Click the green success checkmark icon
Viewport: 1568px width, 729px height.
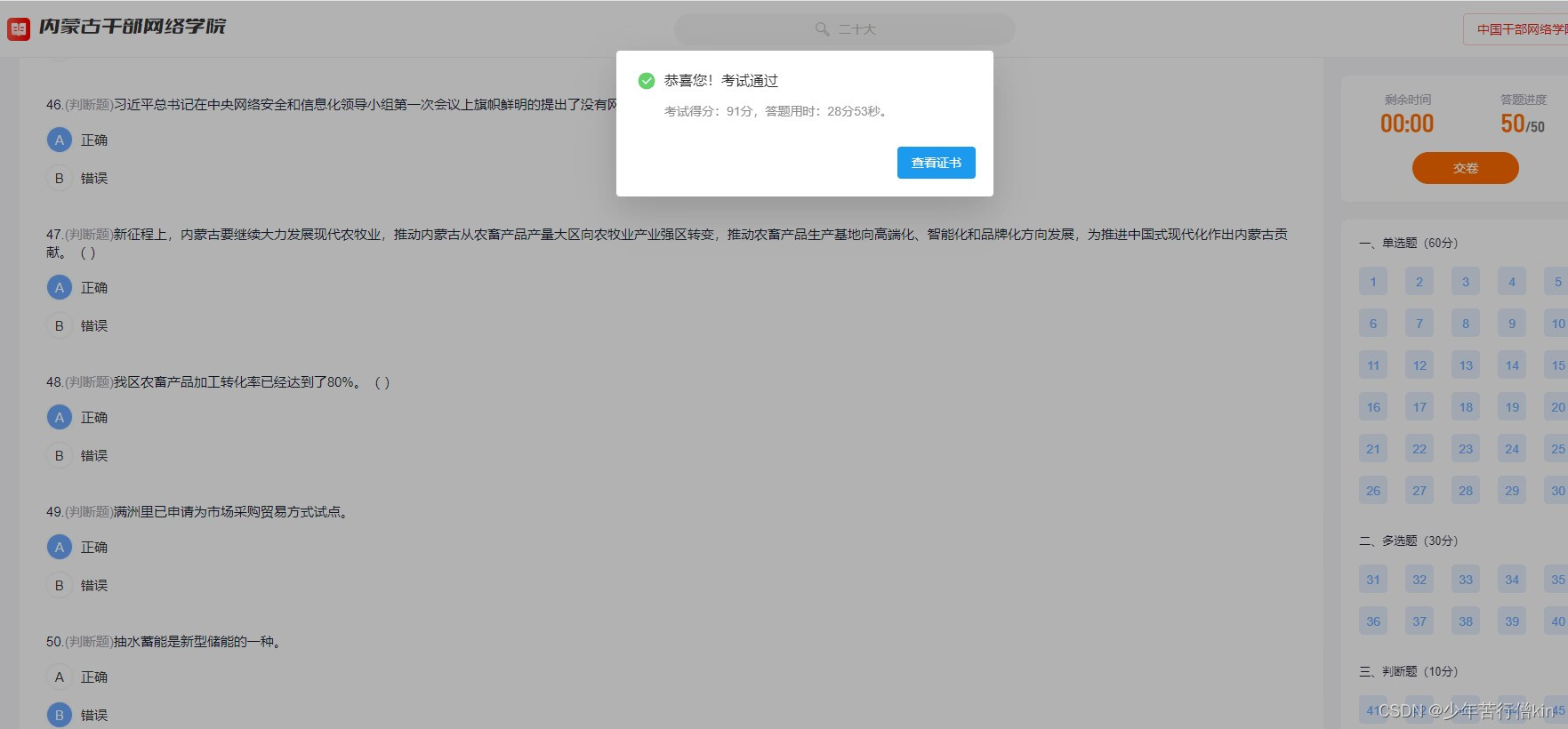point(647,81)
